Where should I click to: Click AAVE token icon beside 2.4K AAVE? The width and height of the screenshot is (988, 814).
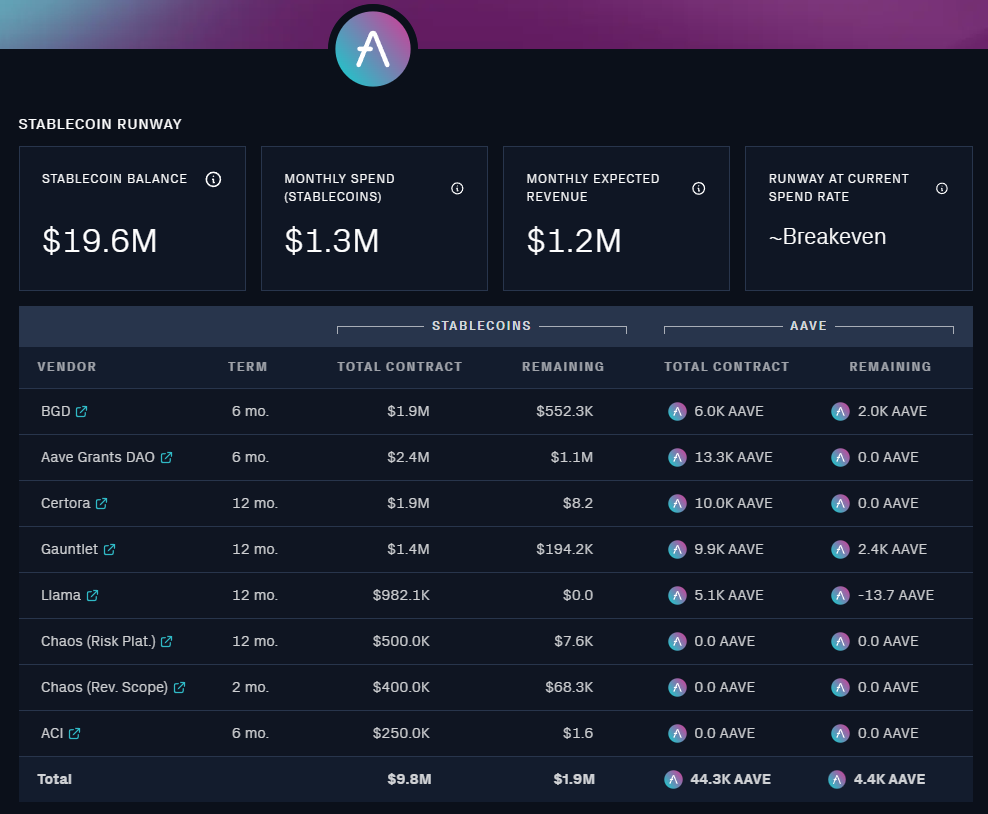click(841, 549)
